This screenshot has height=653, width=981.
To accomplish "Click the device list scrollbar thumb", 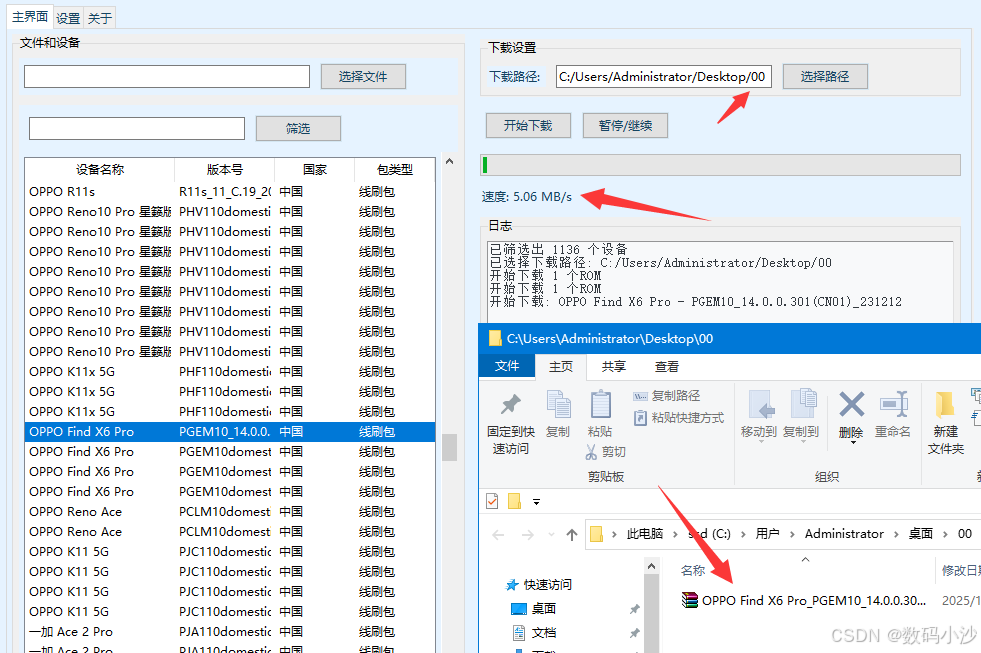I will pyautogui.click(x=449, y=447).
